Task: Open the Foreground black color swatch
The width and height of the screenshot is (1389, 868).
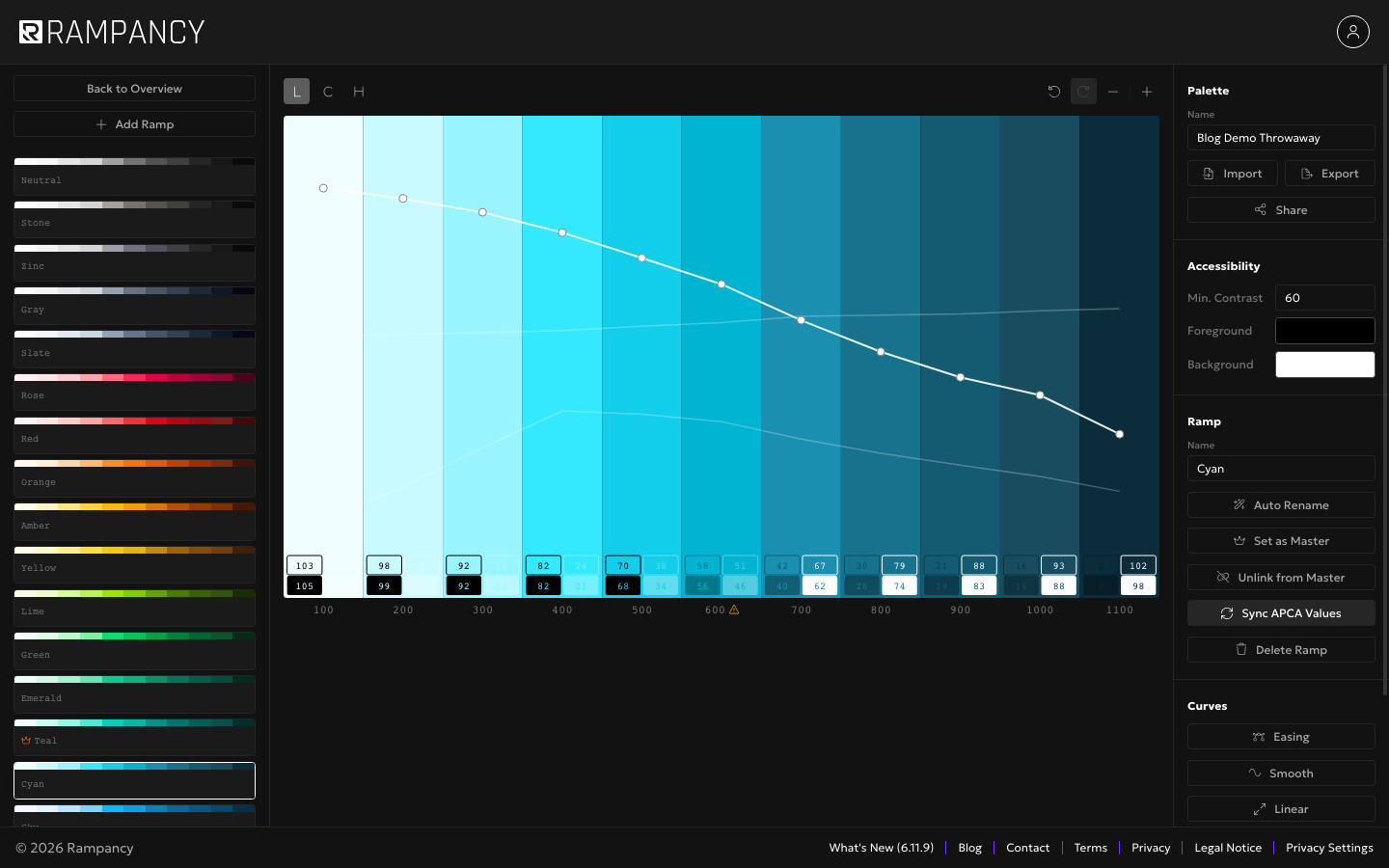Action: coord(1325,331)
